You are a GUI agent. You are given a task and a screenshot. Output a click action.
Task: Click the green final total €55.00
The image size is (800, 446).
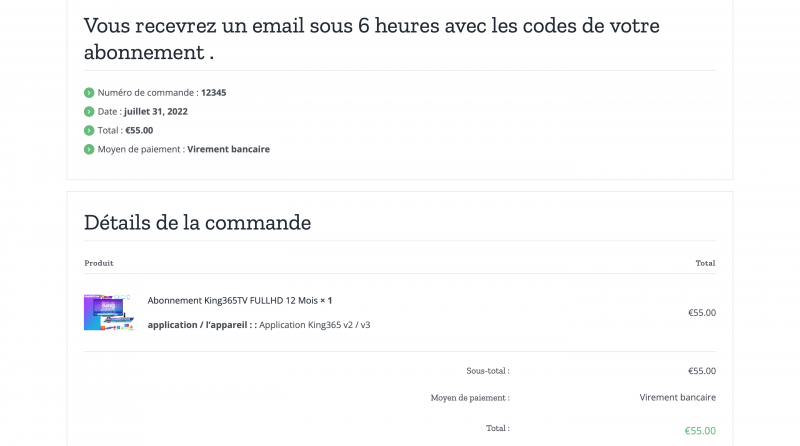700,430
